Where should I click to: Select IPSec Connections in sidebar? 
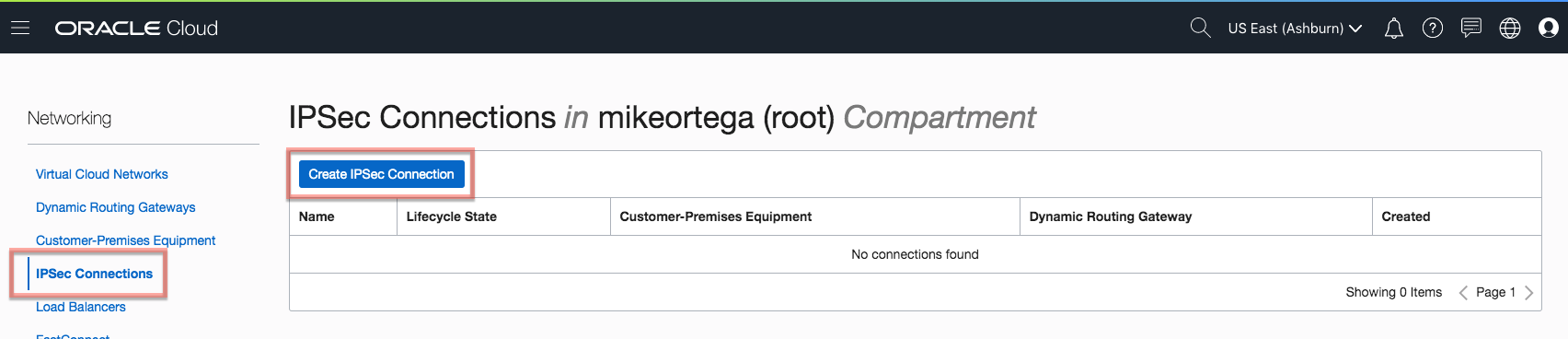pyautogui.click(x=95, y=274)
